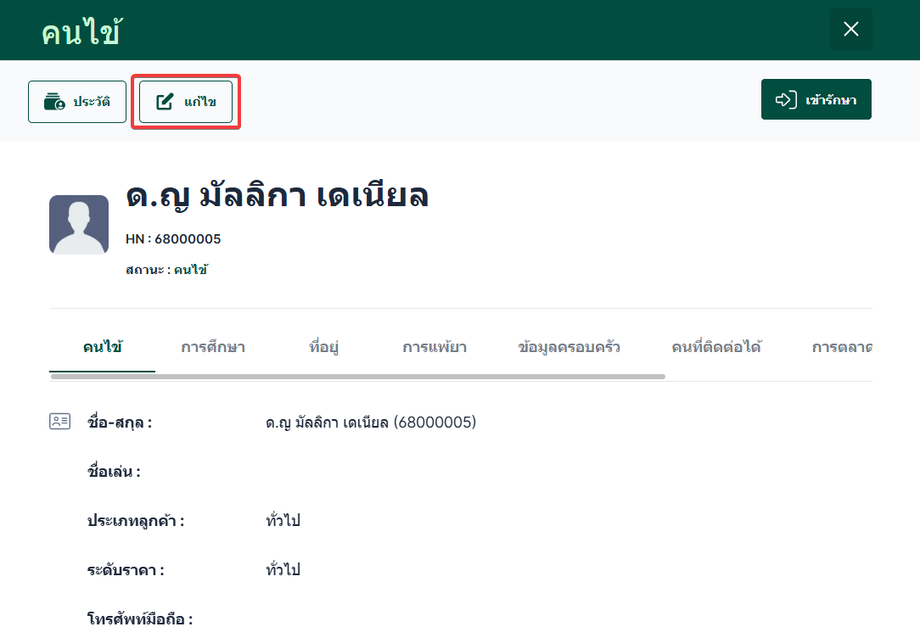Click the โทรศัพท์มือถือ label
The image size is (920, 638).
(x=140, y=619)
